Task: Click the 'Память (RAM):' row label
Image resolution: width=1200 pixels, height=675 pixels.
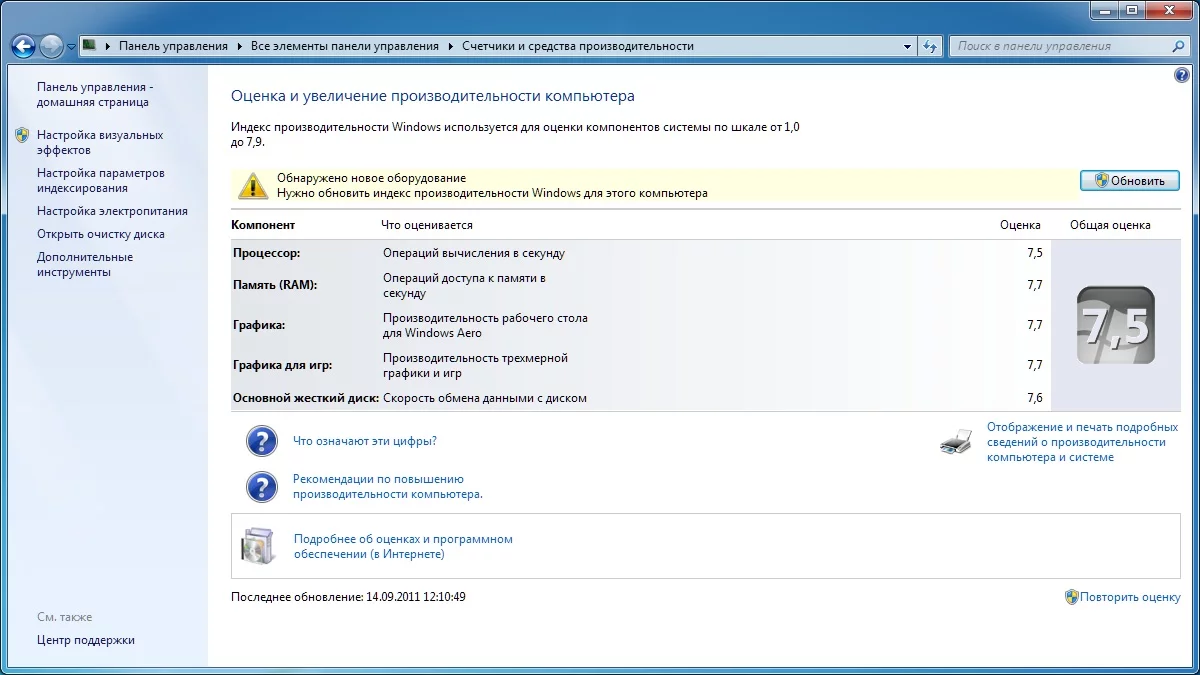Action: (274, 285)
